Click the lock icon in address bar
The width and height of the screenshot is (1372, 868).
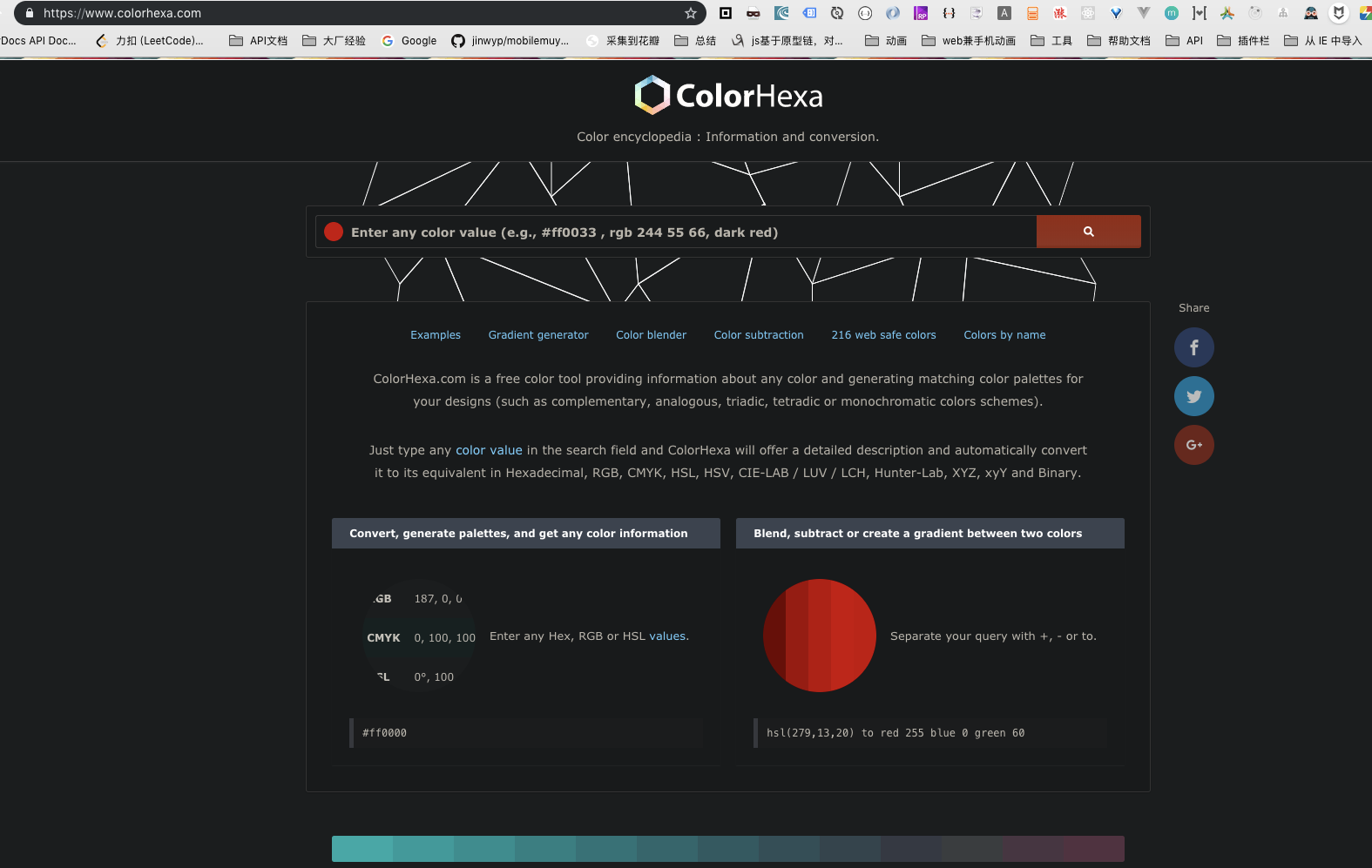(x=30, y=13)
